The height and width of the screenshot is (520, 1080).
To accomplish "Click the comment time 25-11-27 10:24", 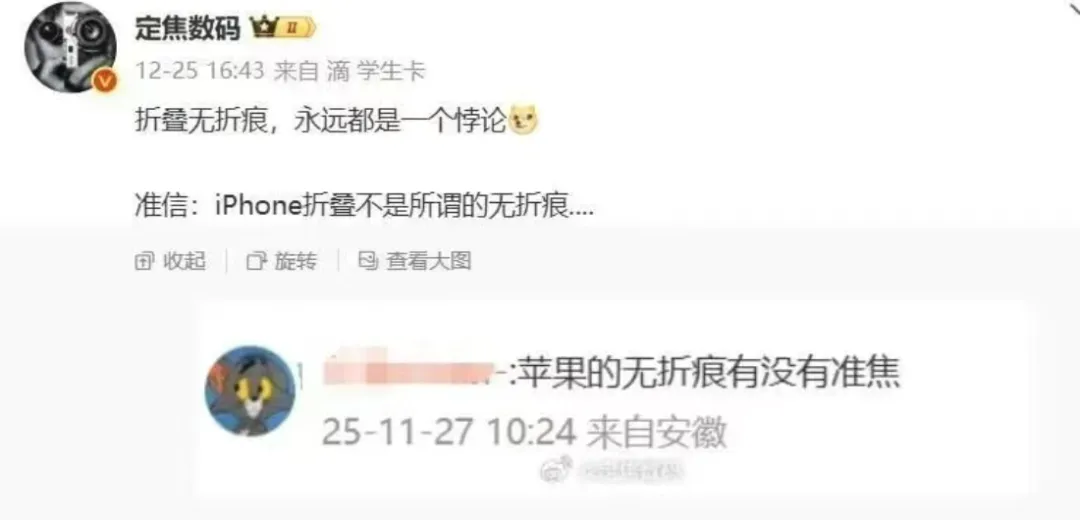I will 448,433.
